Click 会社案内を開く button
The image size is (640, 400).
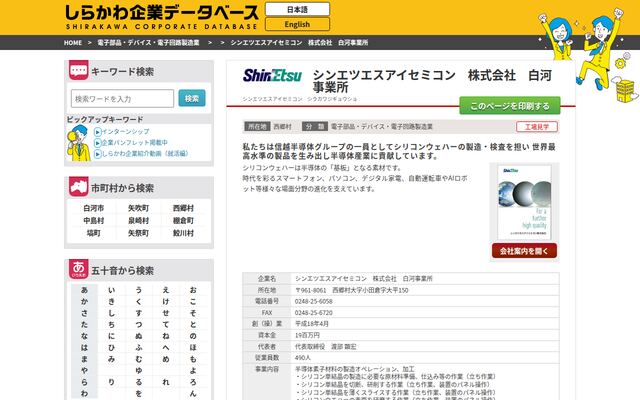tap(524, 251)
